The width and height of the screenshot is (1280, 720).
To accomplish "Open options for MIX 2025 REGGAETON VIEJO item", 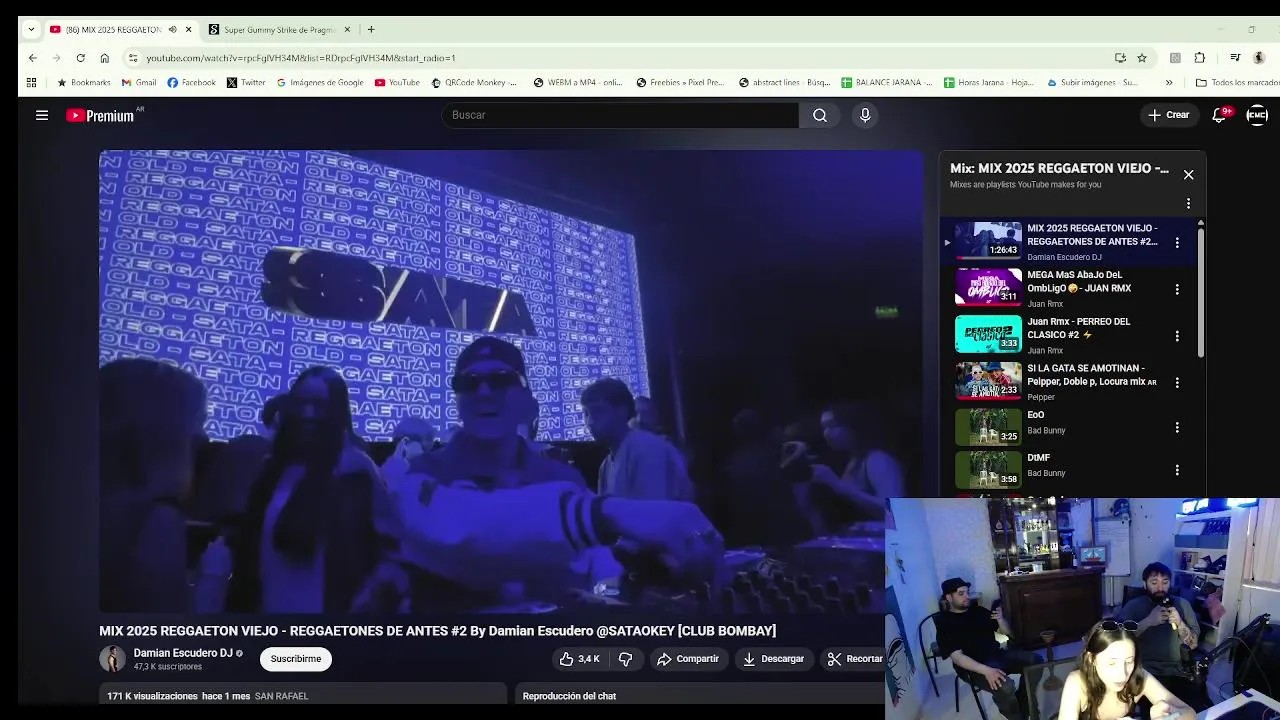I will pyautogui.click(x=1177, y=242).
